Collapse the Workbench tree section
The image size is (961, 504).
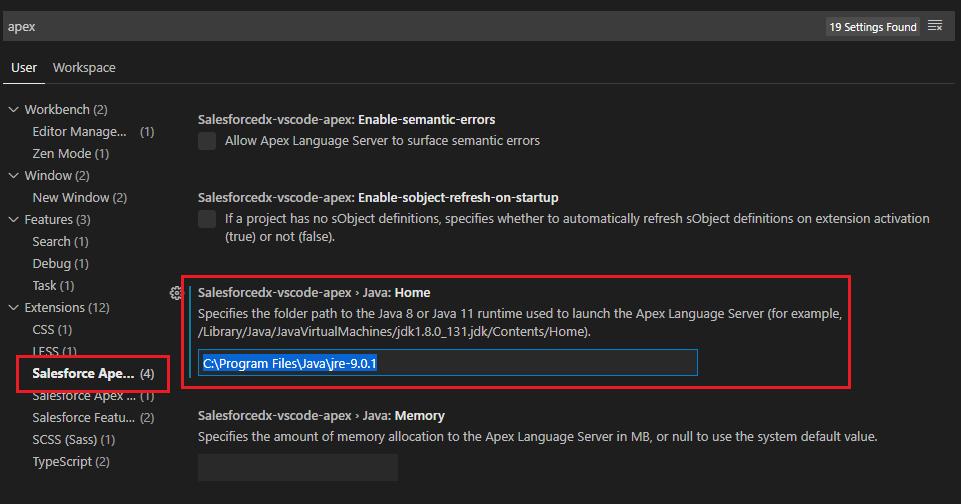point(13,110)
